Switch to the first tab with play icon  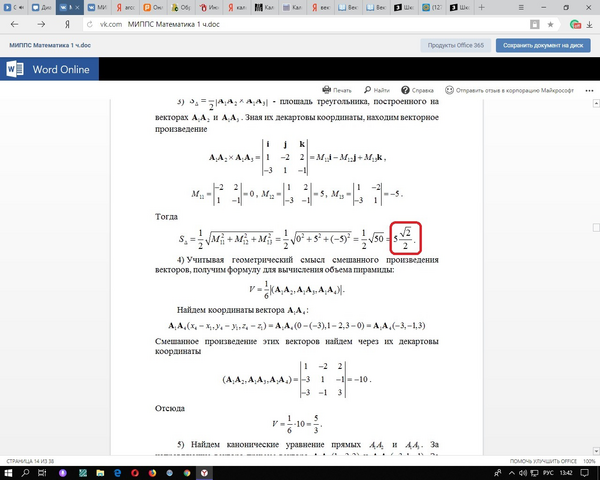pyautogui.click(x=14, y=7)
